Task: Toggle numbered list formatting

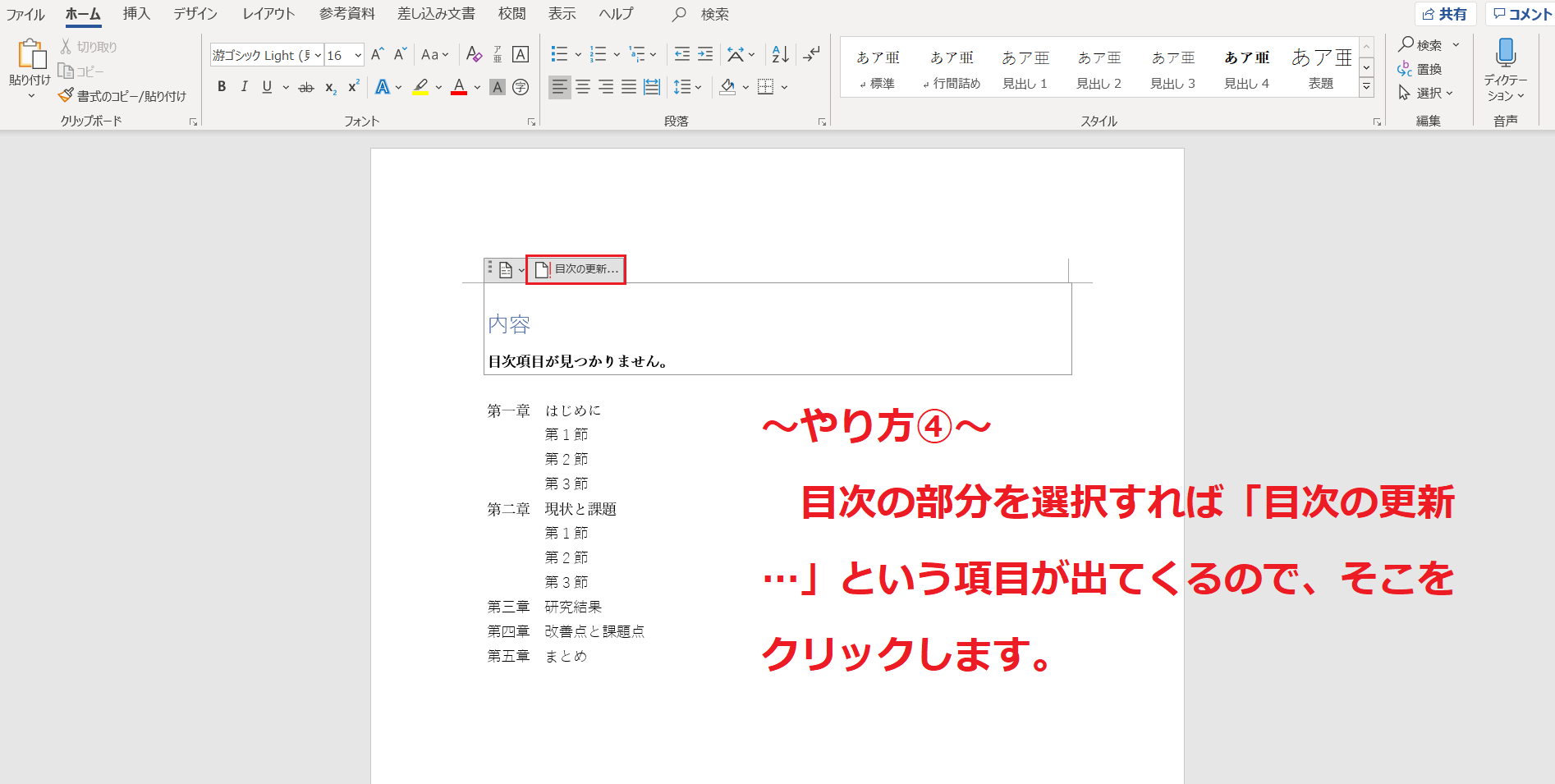Action: pos(598,55)
